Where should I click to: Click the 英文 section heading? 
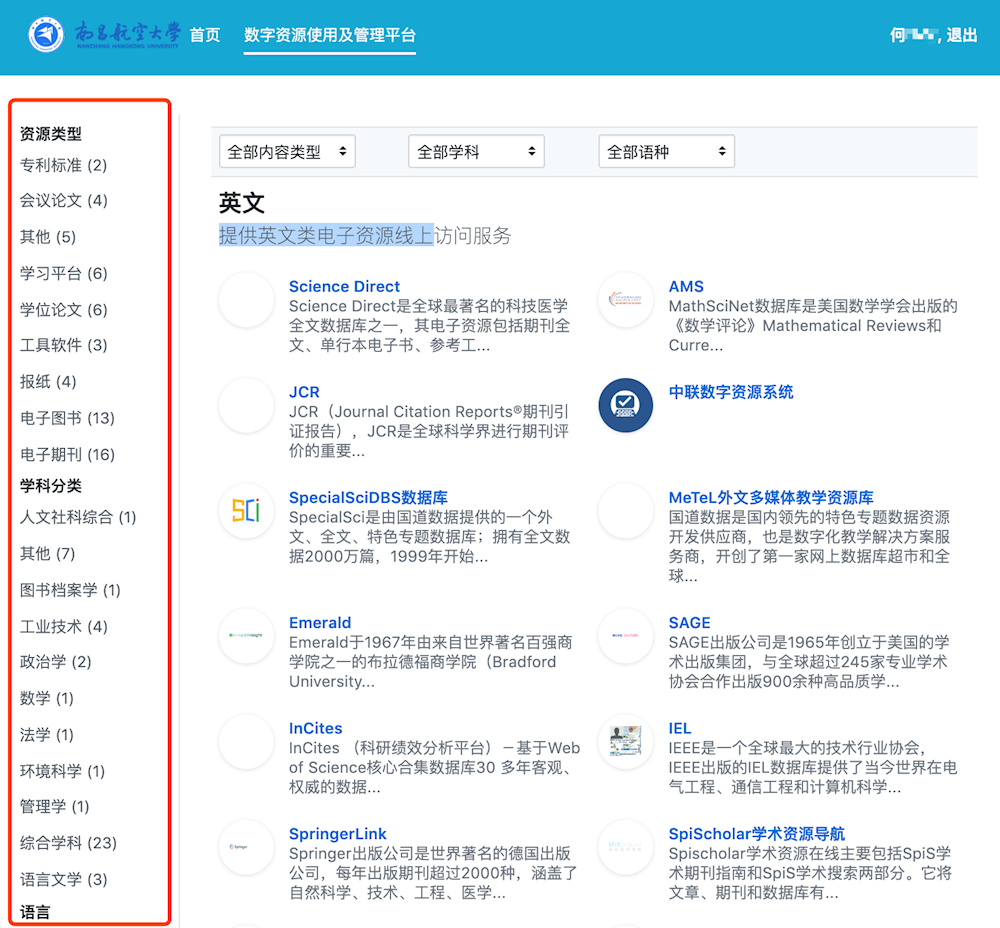tap(242, 203)
